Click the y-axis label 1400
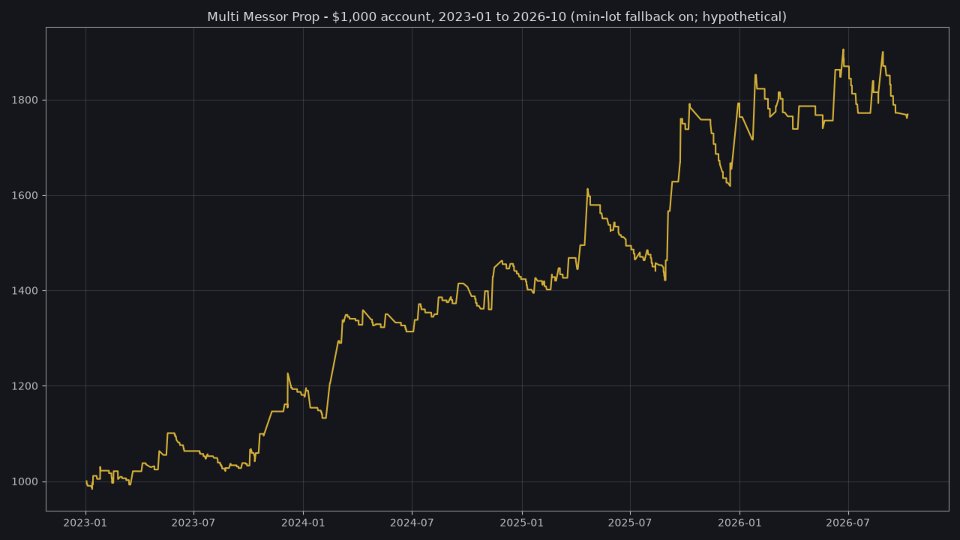 point(24,291)
